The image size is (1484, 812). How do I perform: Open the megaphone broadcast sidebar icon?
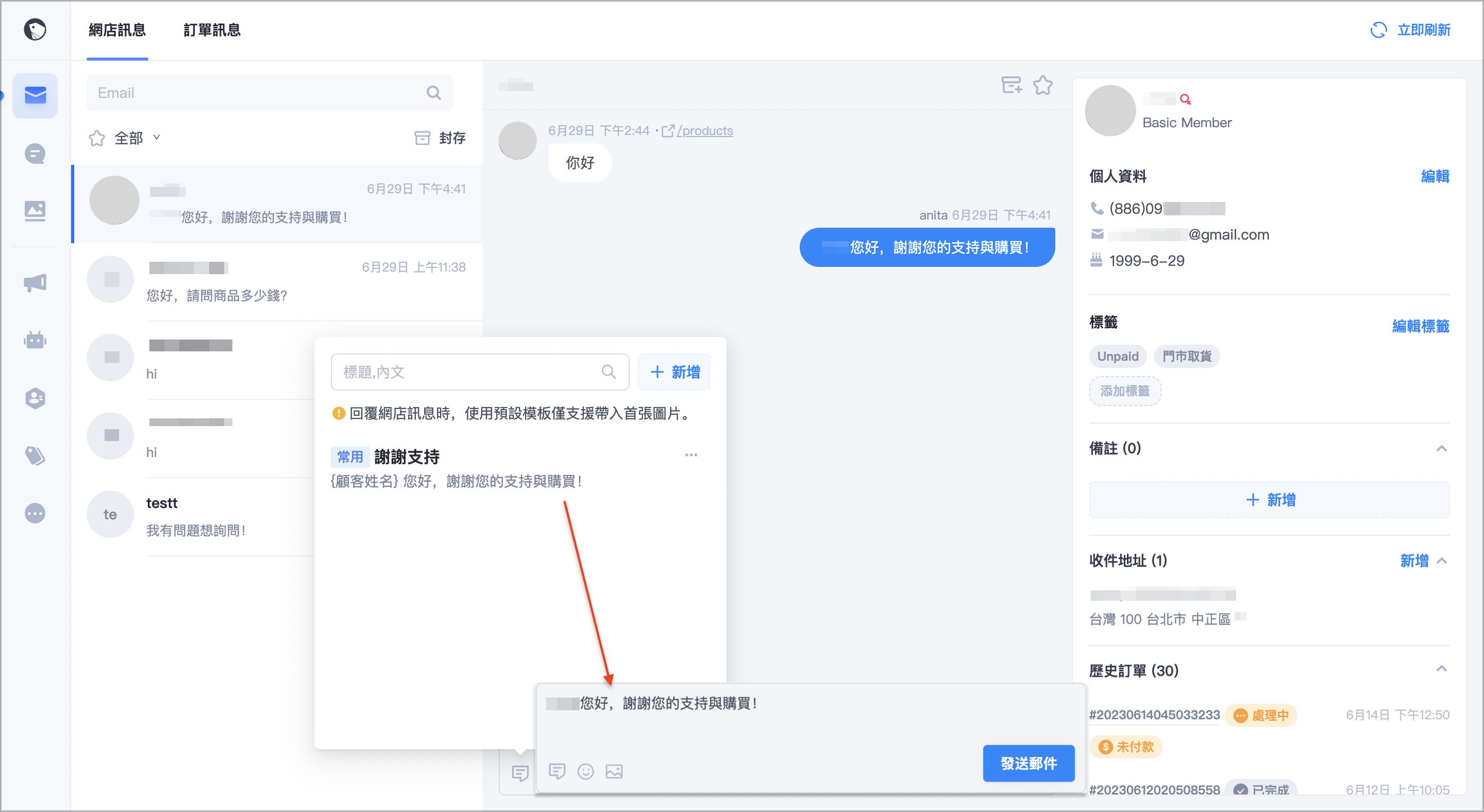tap(35, 283)
